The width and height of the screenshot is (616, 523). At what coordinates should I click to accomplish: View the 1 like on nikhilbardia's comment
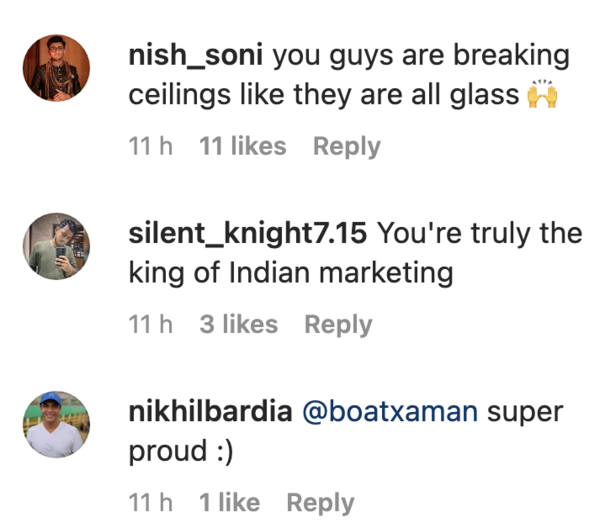pos(230,502)
